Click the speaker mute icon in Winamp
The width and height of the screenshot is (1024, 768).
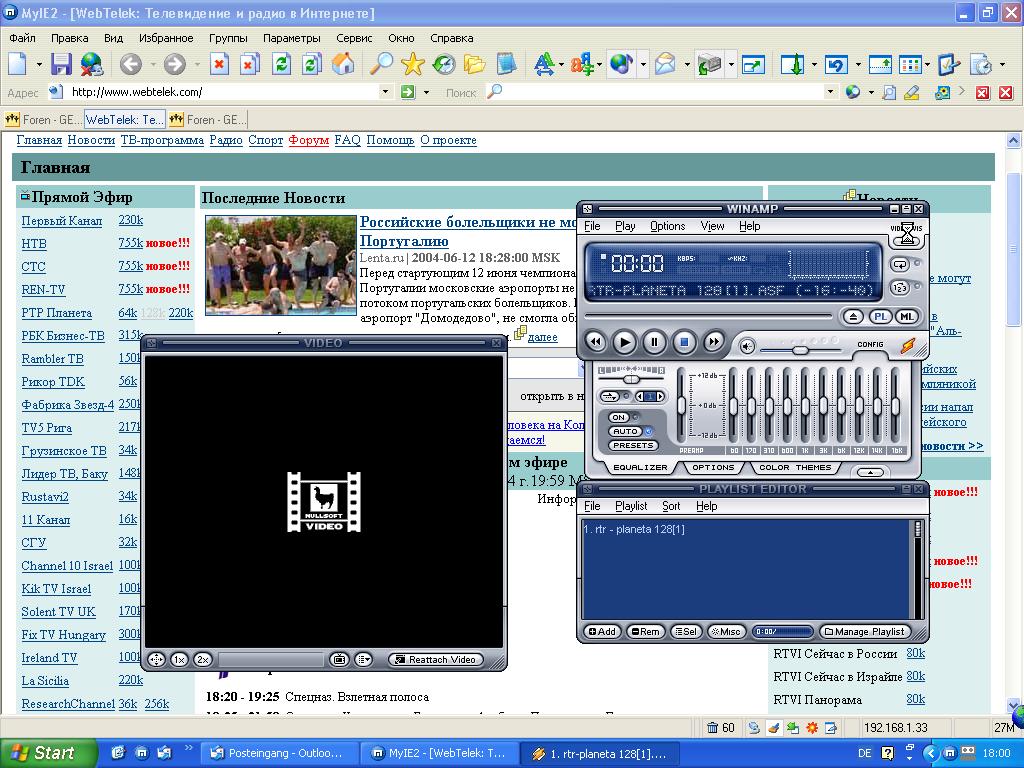tap(747, 346)
